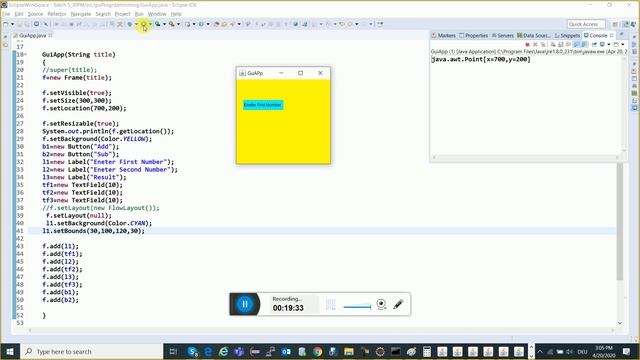Click the Debug bug toolbar icon
Screen dimensions: 640x360
click(130, 24)
